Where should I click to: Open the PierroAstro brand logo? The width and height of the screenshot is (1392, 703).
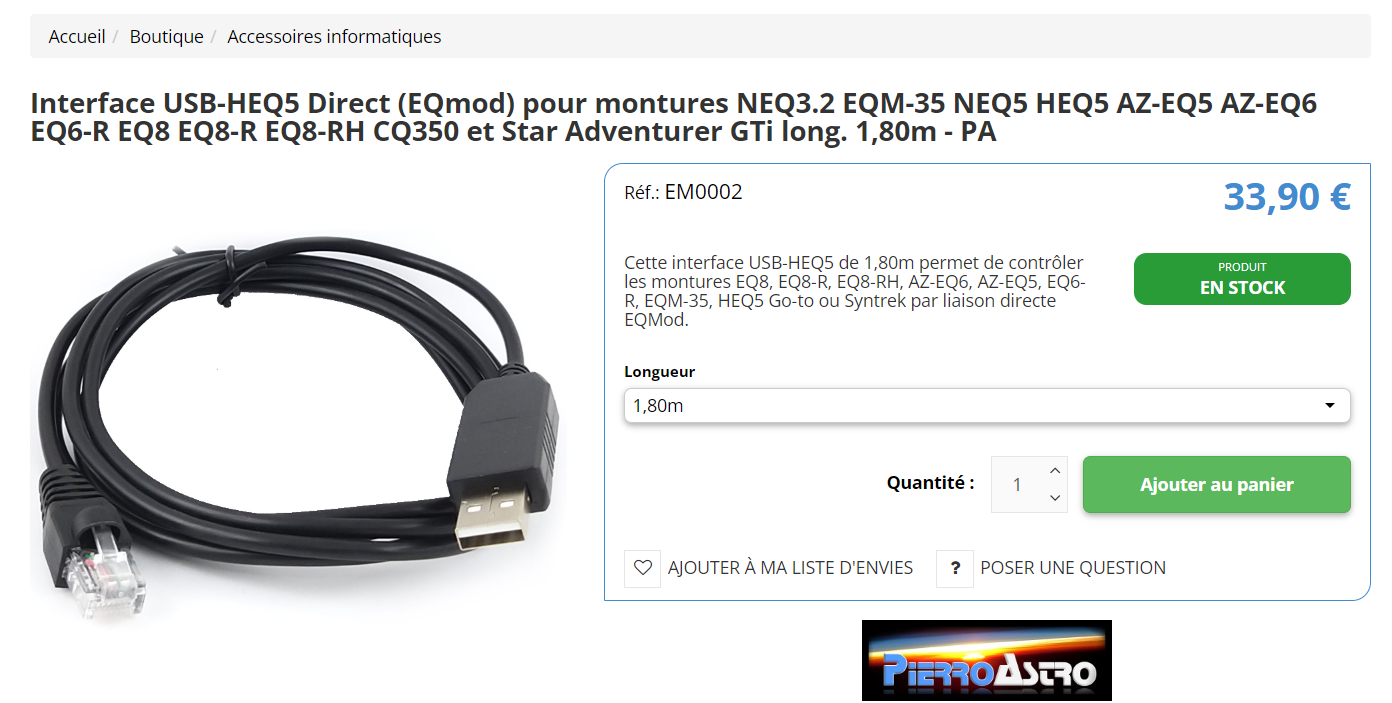pyautogui.click(x=986, y=660)
